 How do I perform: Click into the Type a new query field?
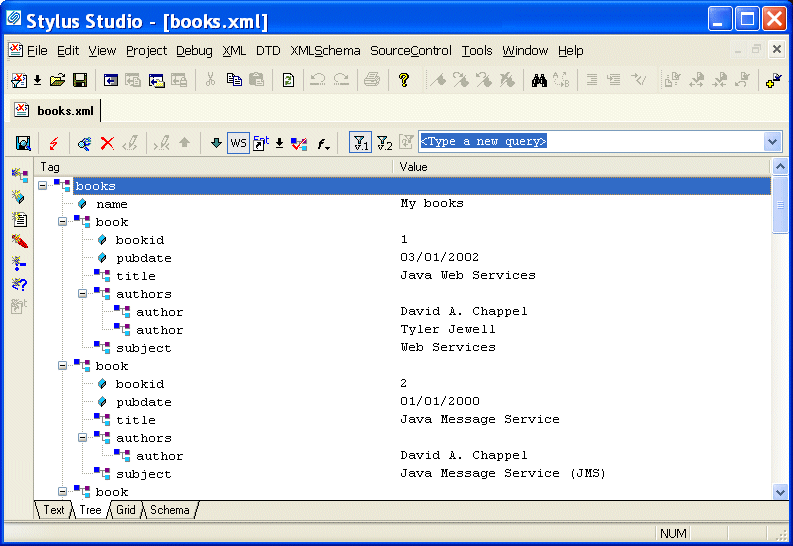click(x=590, y=142)
